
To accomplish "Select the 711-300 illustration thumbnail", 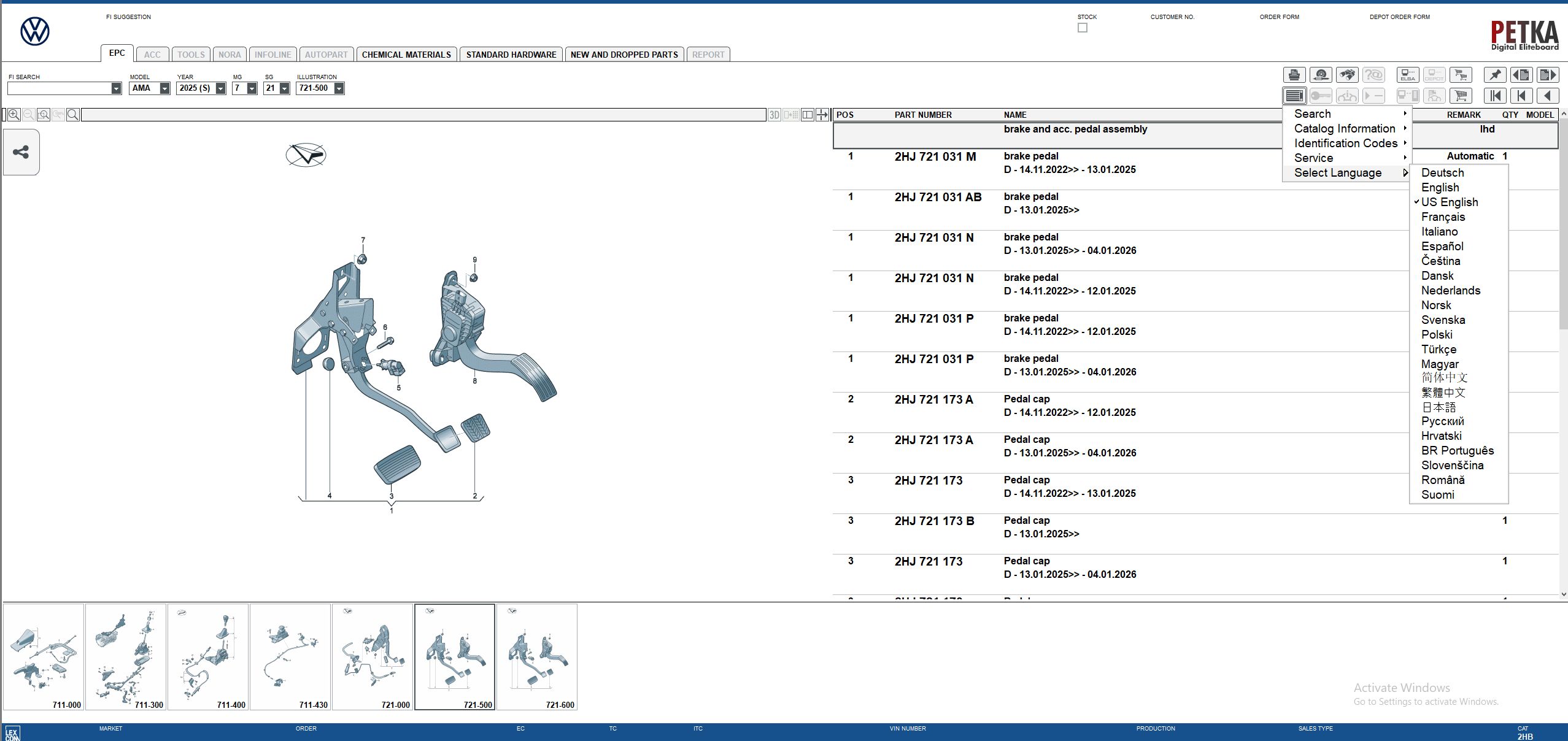I will pos(126,656).
